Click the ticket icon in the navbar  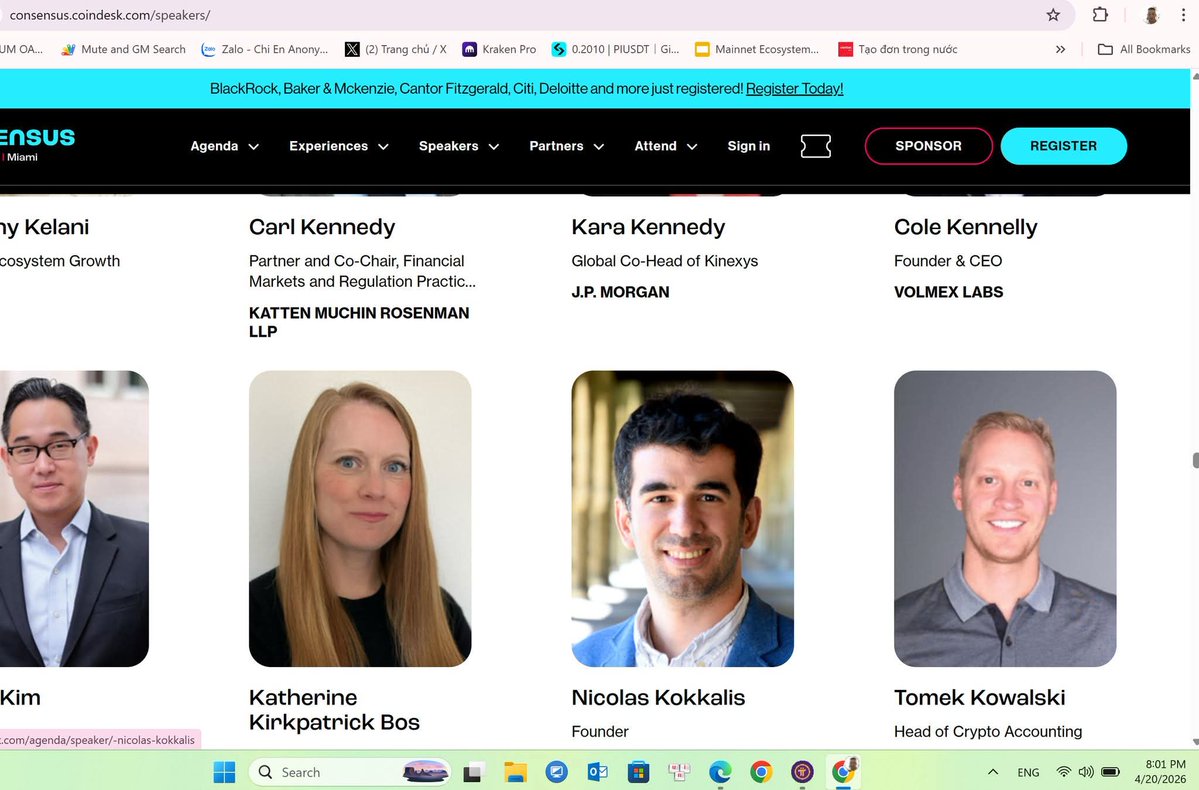pos(816,146)
